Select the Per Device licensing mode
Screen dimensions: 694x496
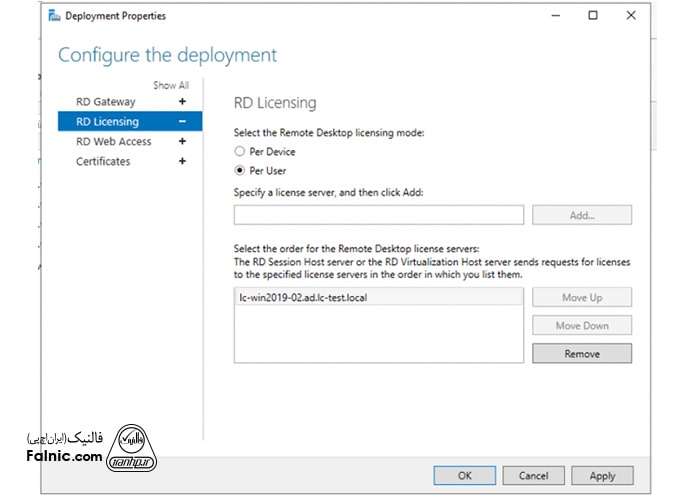[239, 151]
